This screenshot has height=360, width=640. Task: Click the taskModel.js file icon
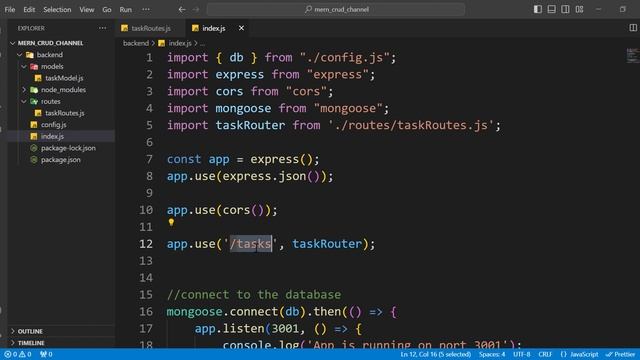click(x=38, y=78)
